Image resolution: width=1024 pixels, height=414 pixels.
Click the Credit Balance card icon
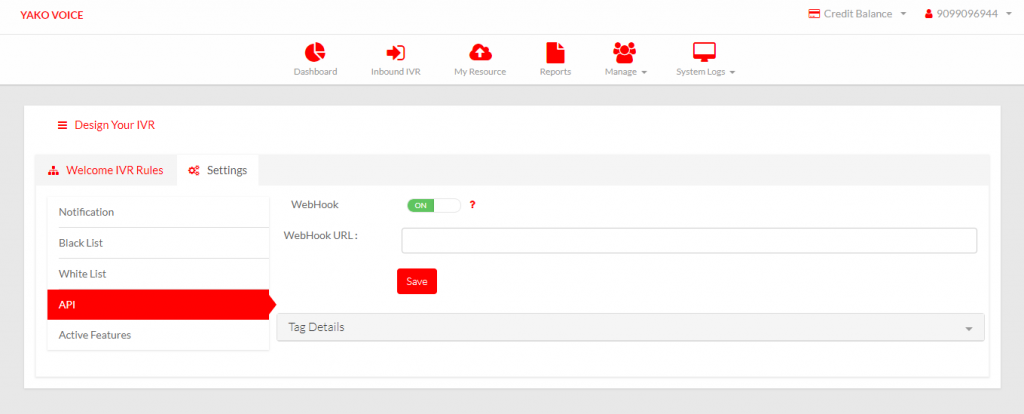814,14
